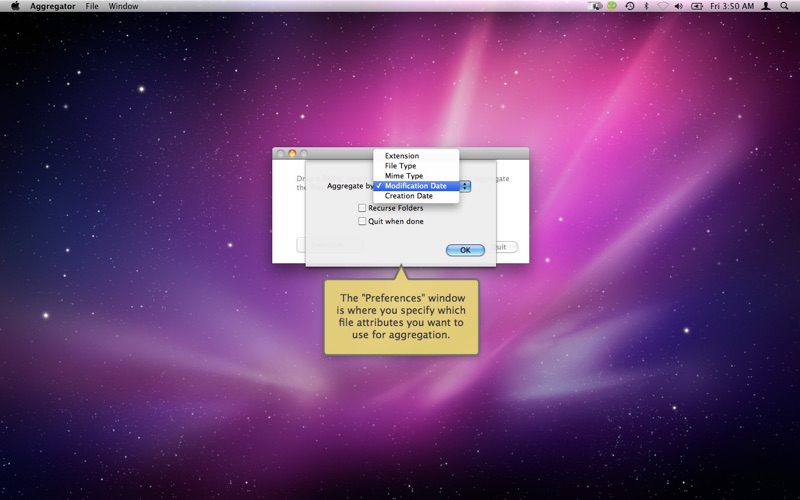Open the battery status icon

tap(696, 6)
